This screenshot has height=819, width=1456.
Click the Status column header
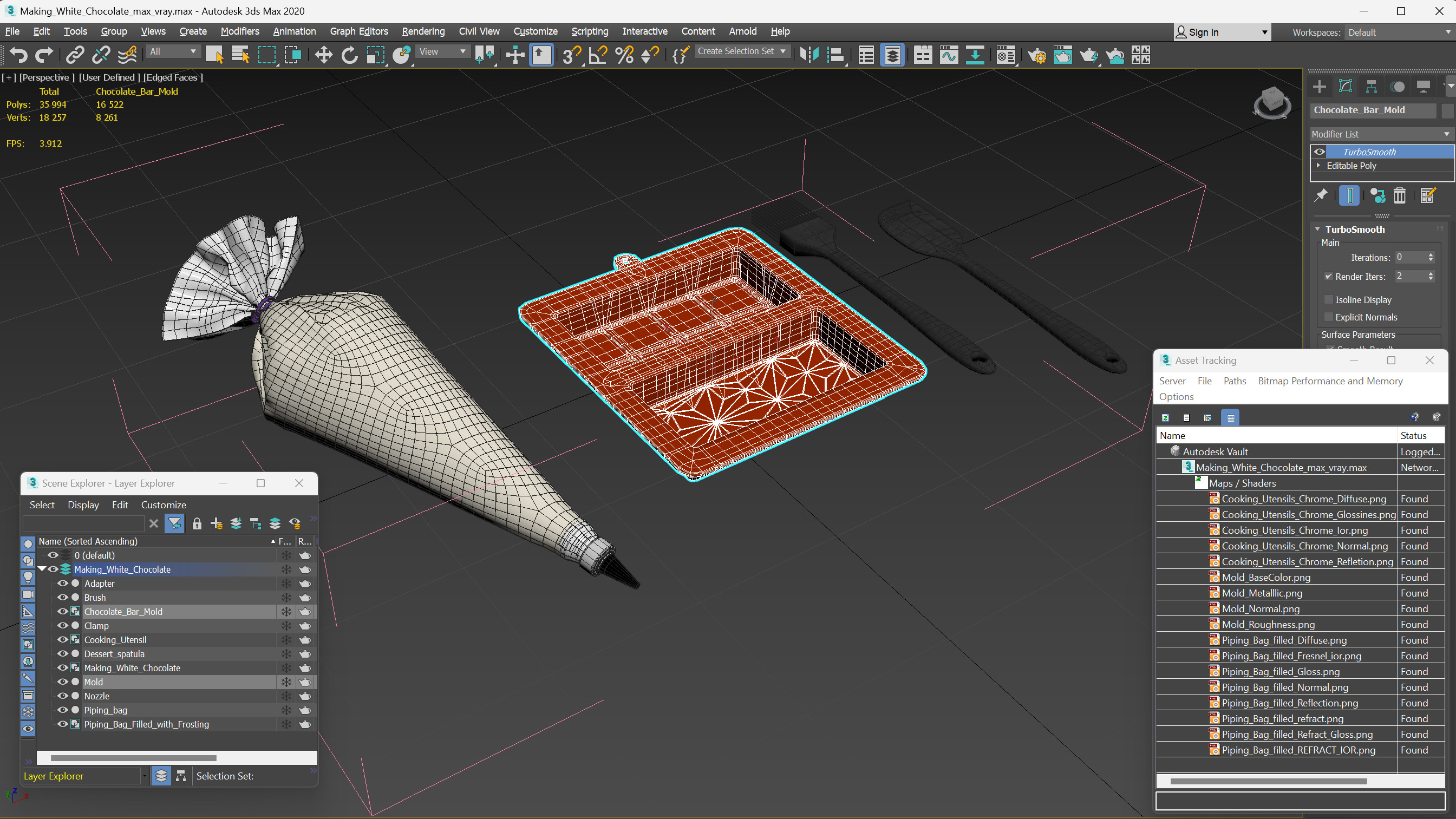click(1420, 435)
